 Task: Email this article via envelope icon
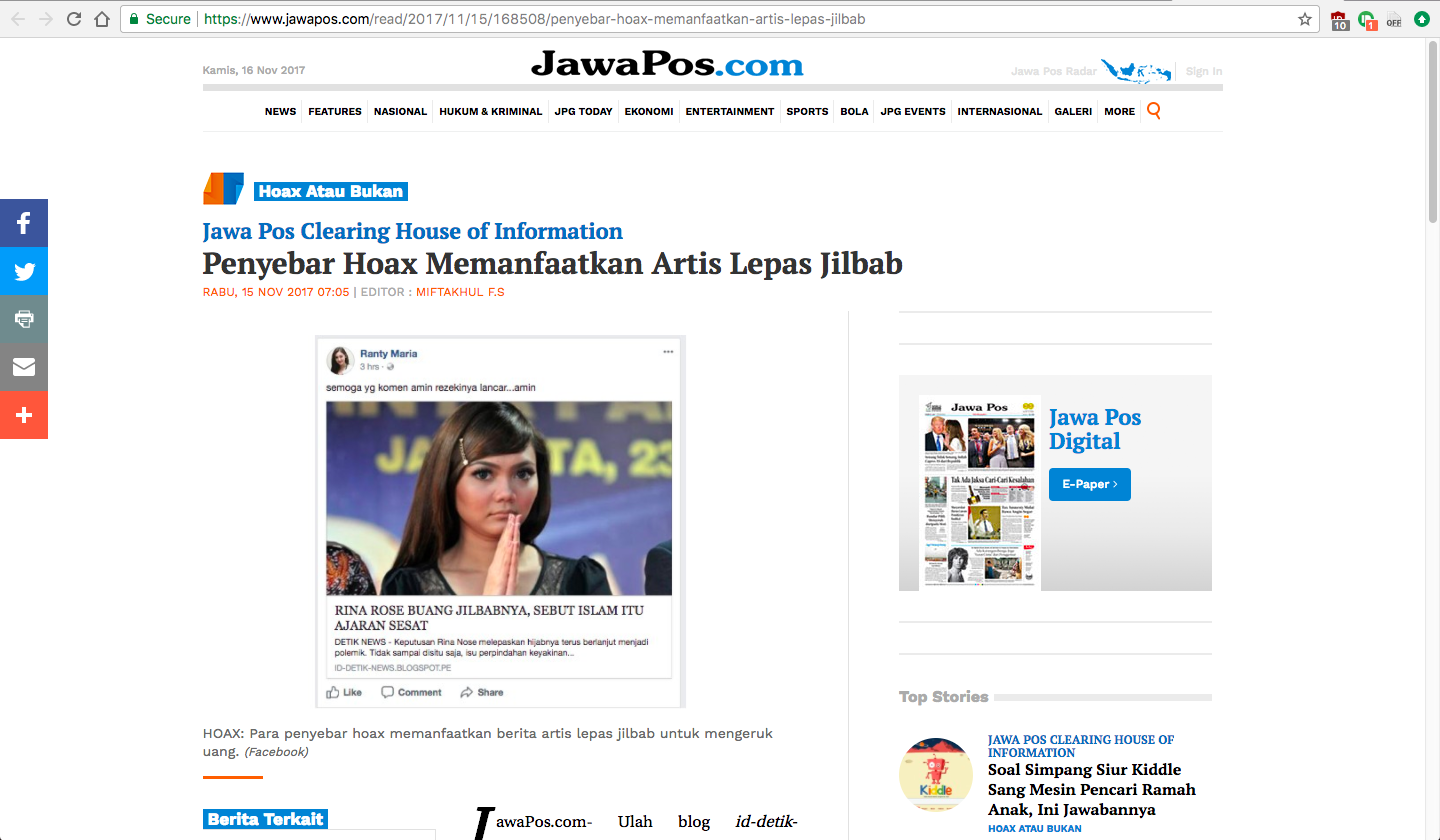coord(24,367)
